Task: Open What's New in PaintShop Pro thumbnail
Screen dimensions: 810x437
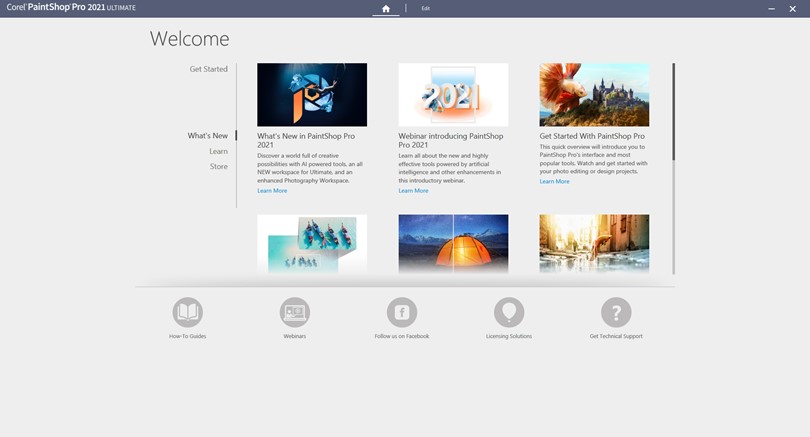Action: point(312,95)
